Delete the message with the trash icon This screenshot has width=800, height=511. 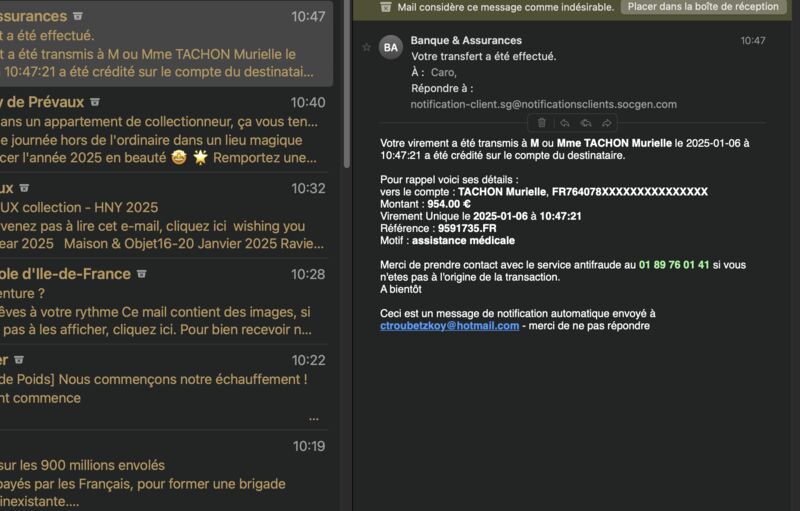click(x=542, y=123)
